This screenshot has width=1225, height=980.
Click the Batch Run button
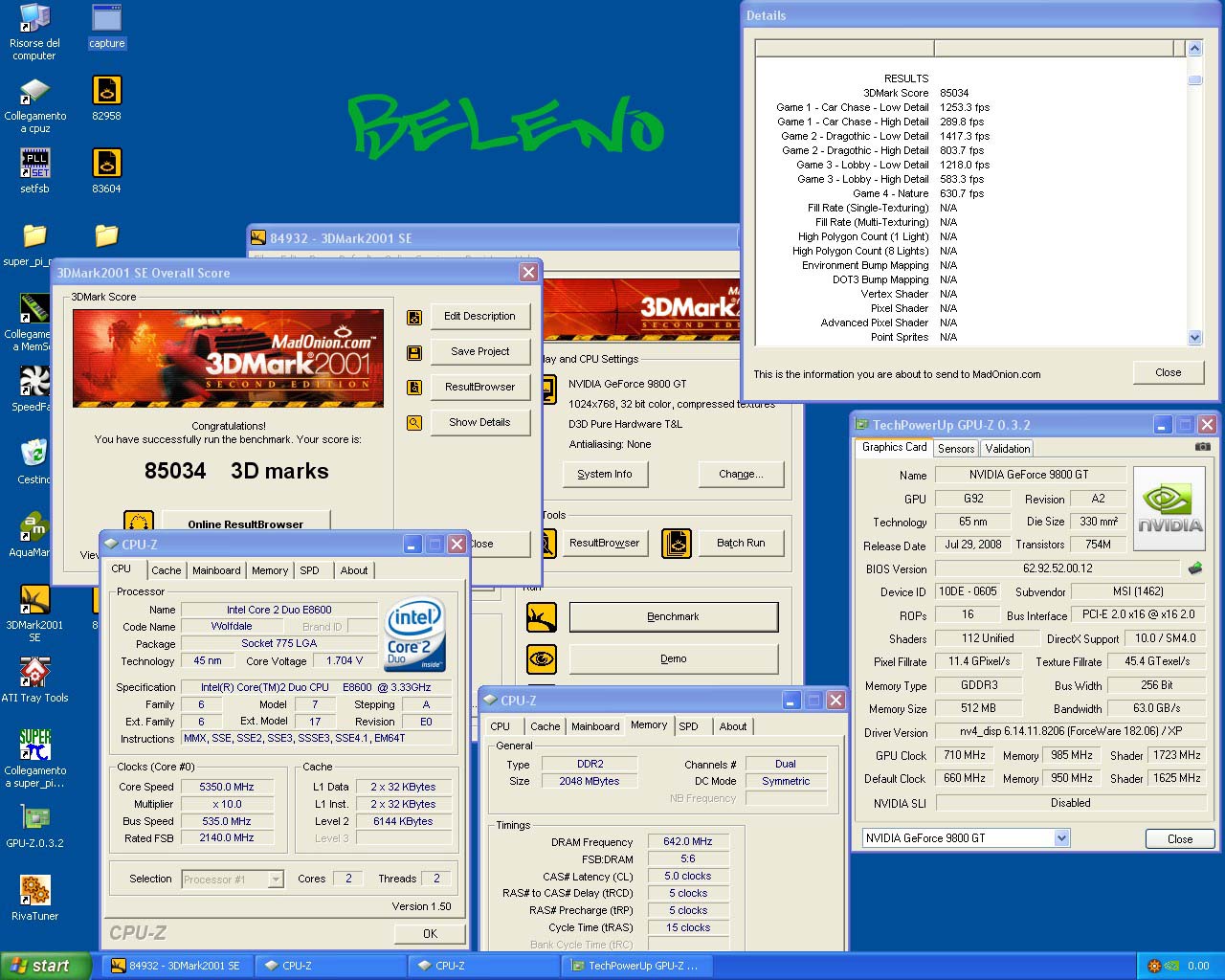[x=741, y=544]
